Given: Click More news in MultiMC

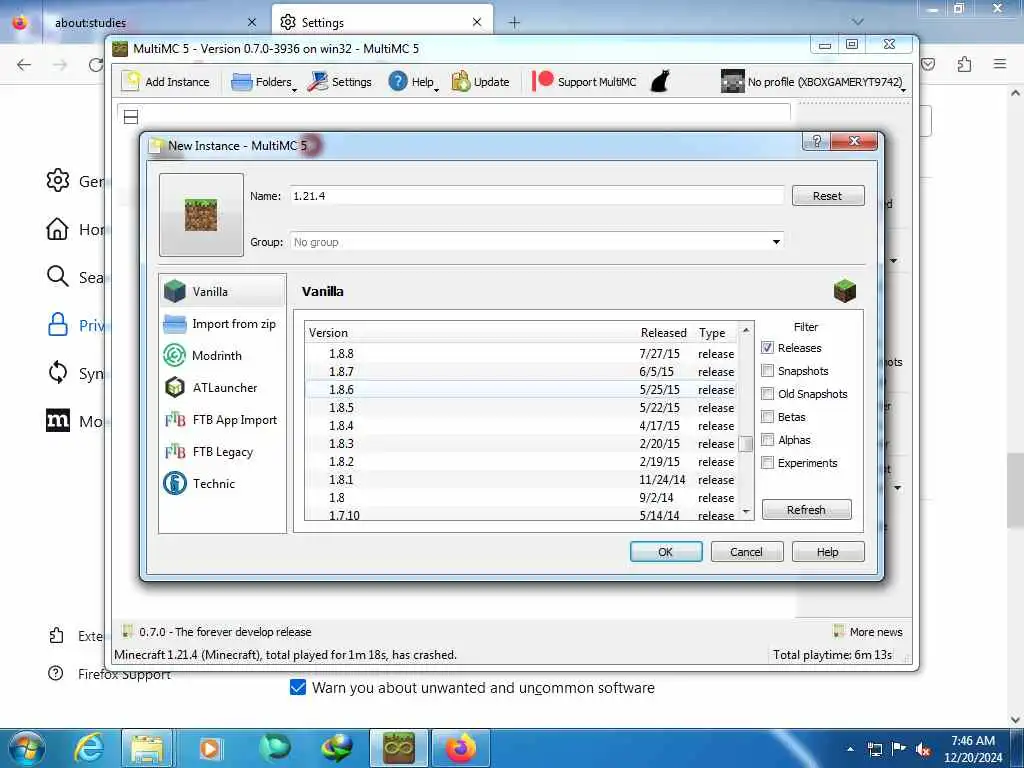Looking at the screenshot, I should click(x=869, y=632).
